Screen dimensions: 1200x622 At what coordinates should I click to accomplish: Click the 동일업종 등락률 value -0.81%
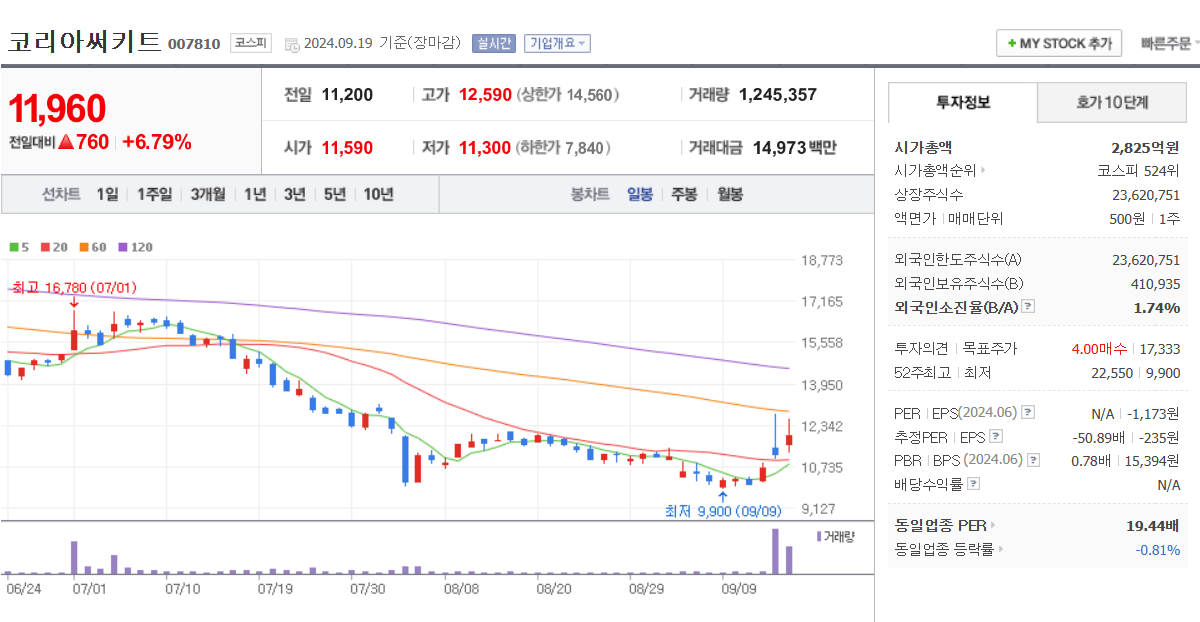click(x=1157, y=549)
